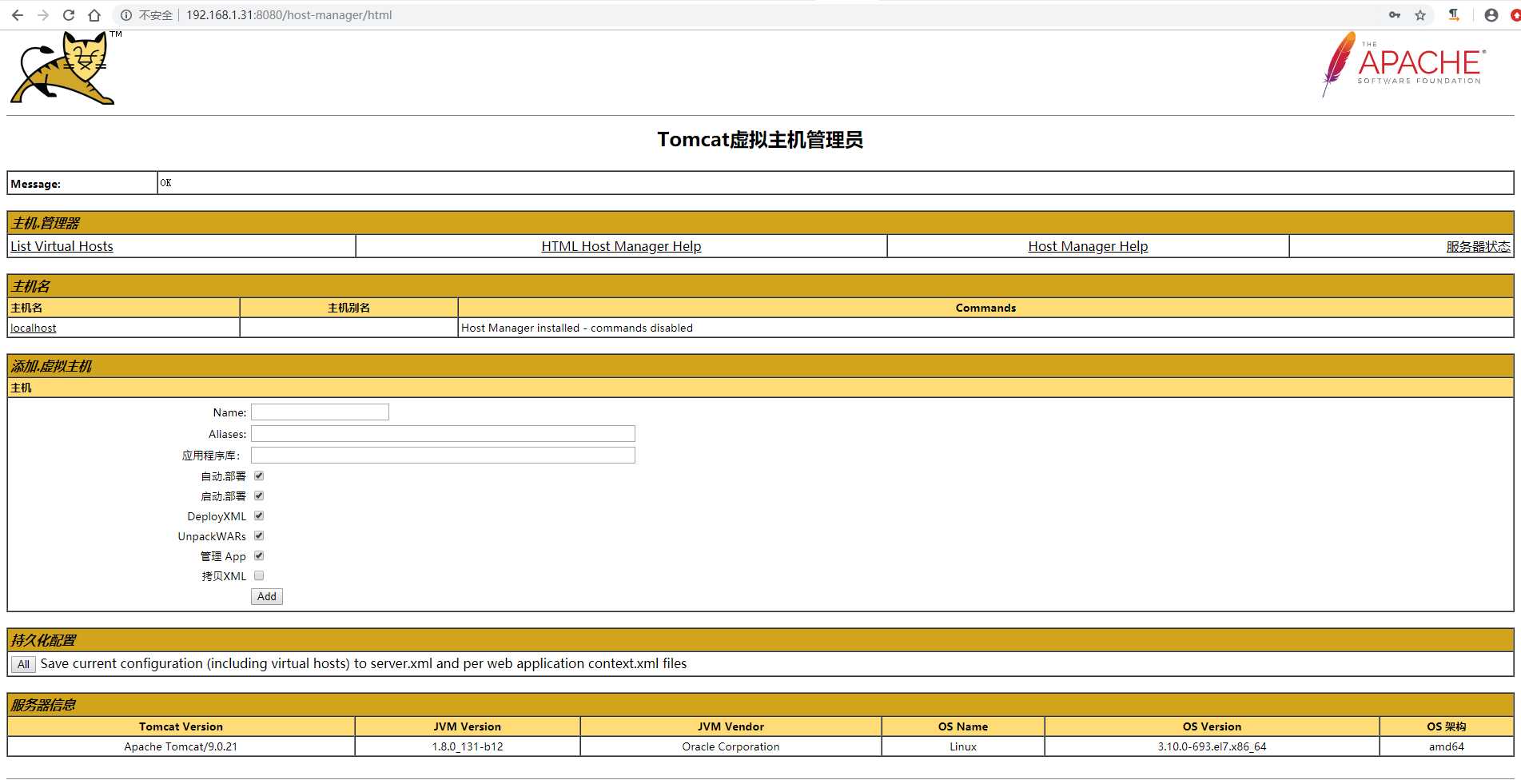The height and width of the screenshot is (784, 1521).
Task: Select 'Host Manager installed - commands disabled'
Action: pyautogui.click(x=577, y=328)
